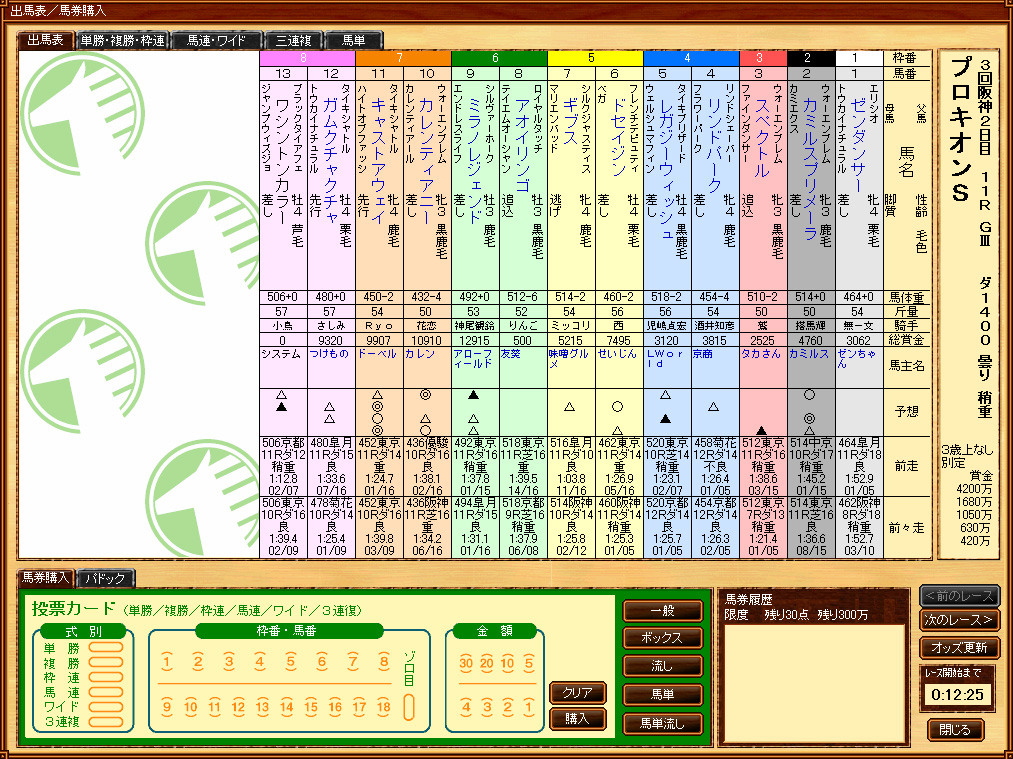Image resolution: width=1013 pixels, height=759 pixels.
Task: Switch to the パドック tab
Action: pos(105,578)
